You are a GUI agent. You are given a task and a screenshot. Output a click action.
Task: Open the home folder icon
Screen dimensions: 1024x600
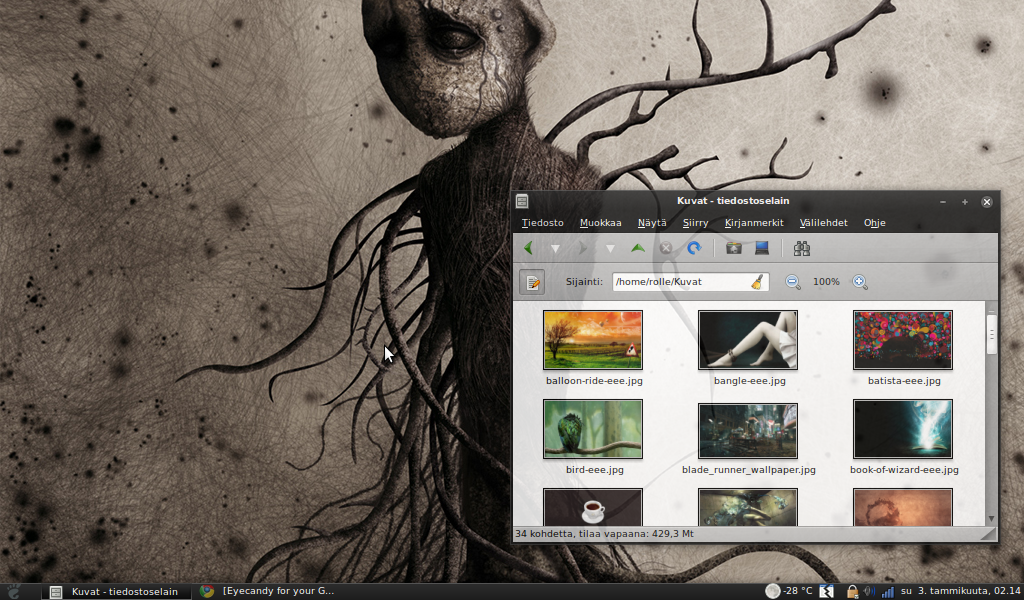734,248
